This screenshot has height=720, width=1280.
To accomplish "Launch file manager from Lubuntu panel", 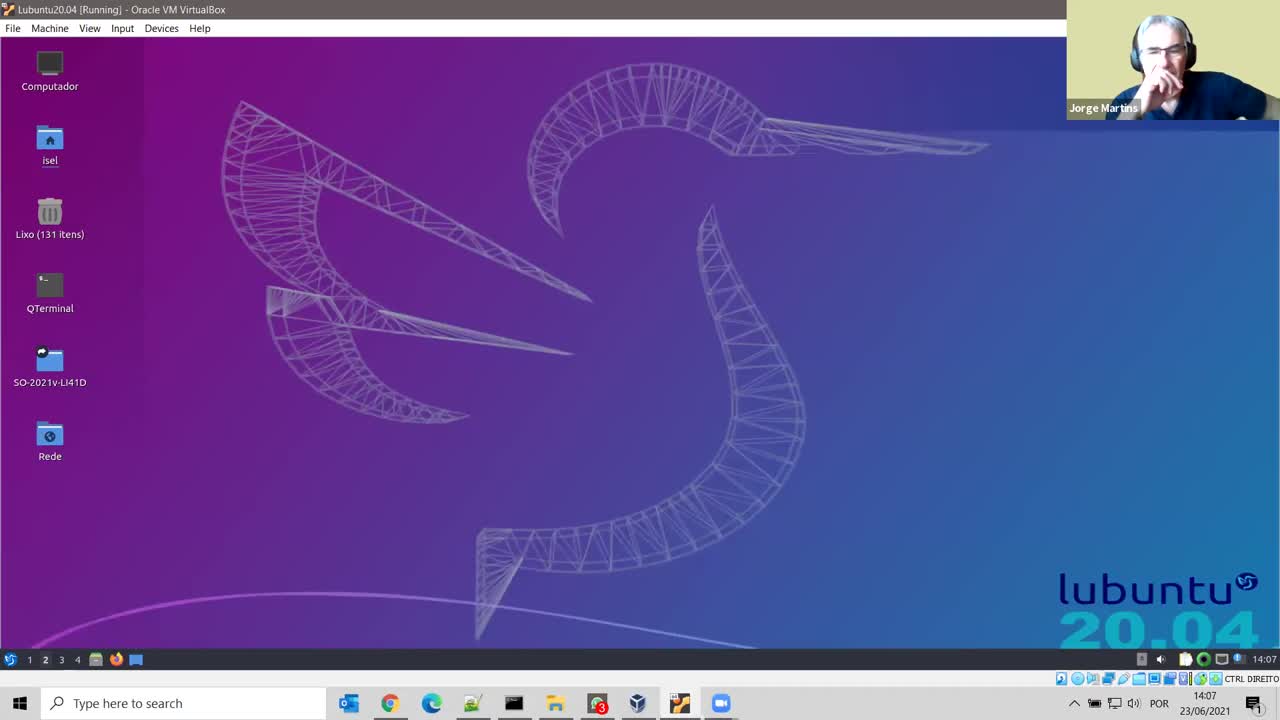I will coord(96,659).
